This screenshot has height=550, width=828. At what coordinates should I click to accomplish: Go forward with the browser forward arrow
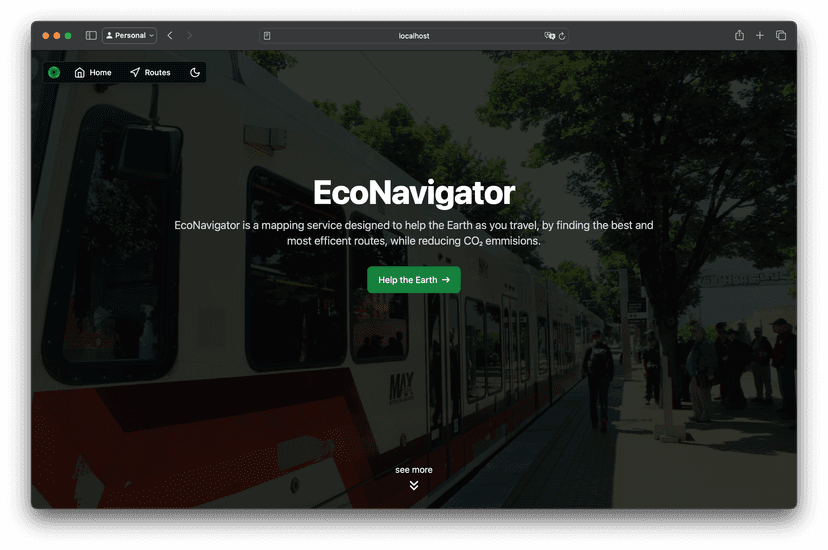pyautogui.click(x=190, y=35)
